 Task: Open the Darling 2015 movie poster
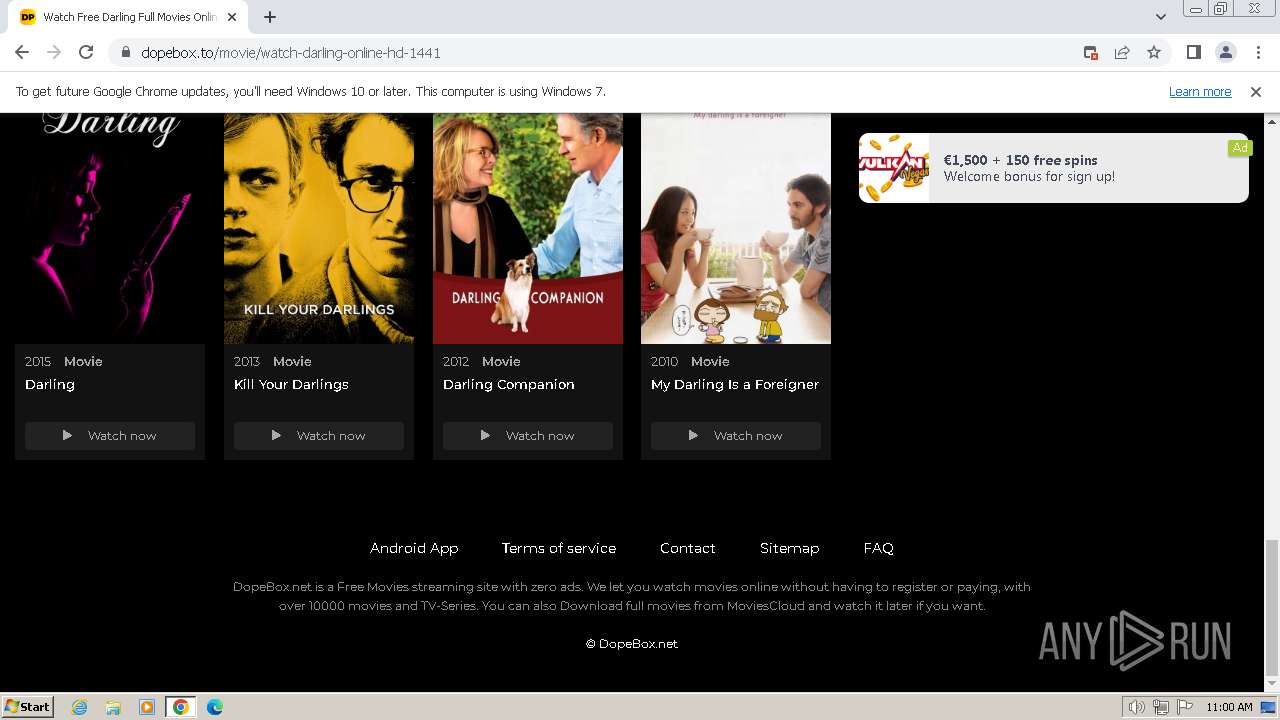(x=110, y=228)
